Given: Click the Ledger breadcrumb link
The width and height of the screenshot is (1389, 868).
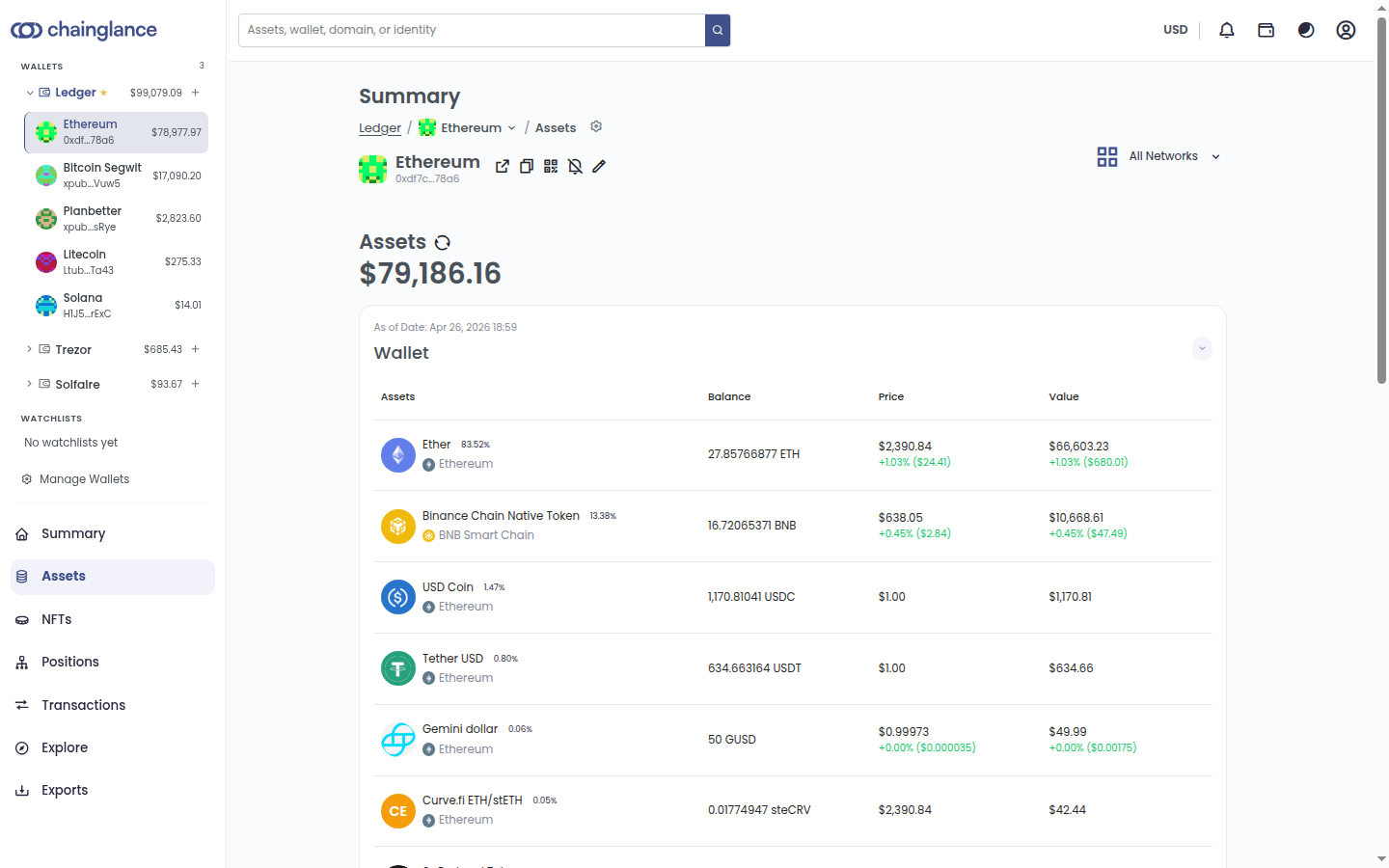Looking at the screenshot, I should click(x=380, y=127).
